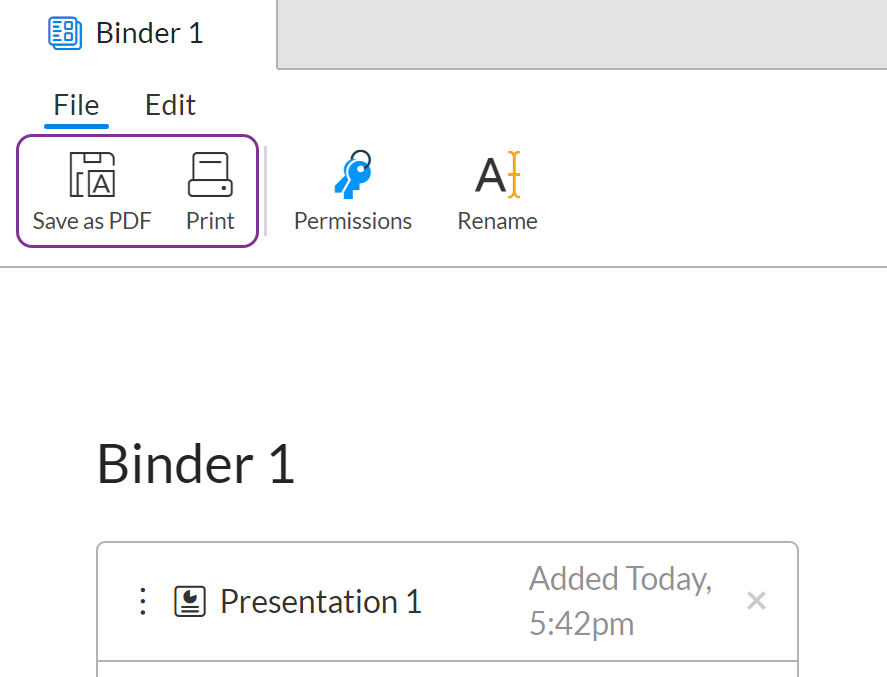
Task: Switch to the Edit tab
Action: [x=169, y=104]
